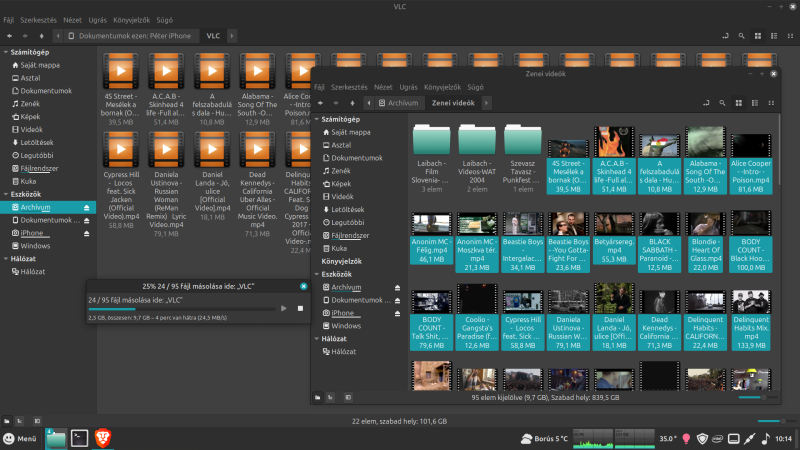Show places sidebar in Zenei videók status bar
The image size is (800, 450).
pyautogui.click(x=317, y=397)
